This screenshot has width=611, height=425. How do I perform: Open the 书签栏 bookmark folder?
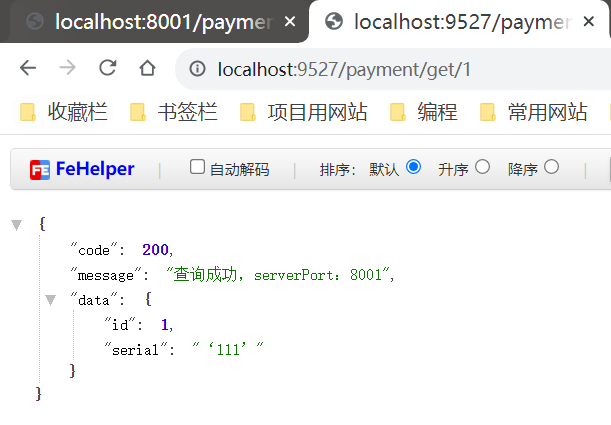click(x=174, y=112)
